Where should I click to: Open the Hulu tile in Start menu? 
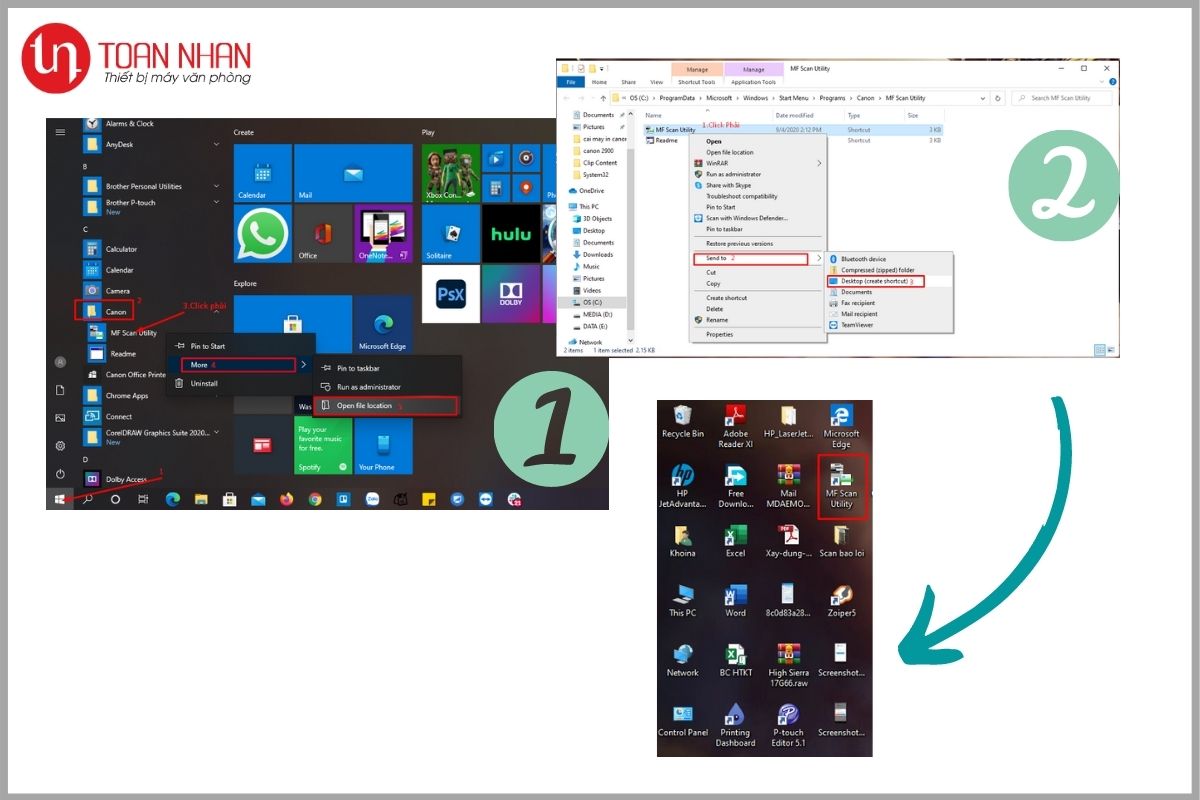(510, 234)
